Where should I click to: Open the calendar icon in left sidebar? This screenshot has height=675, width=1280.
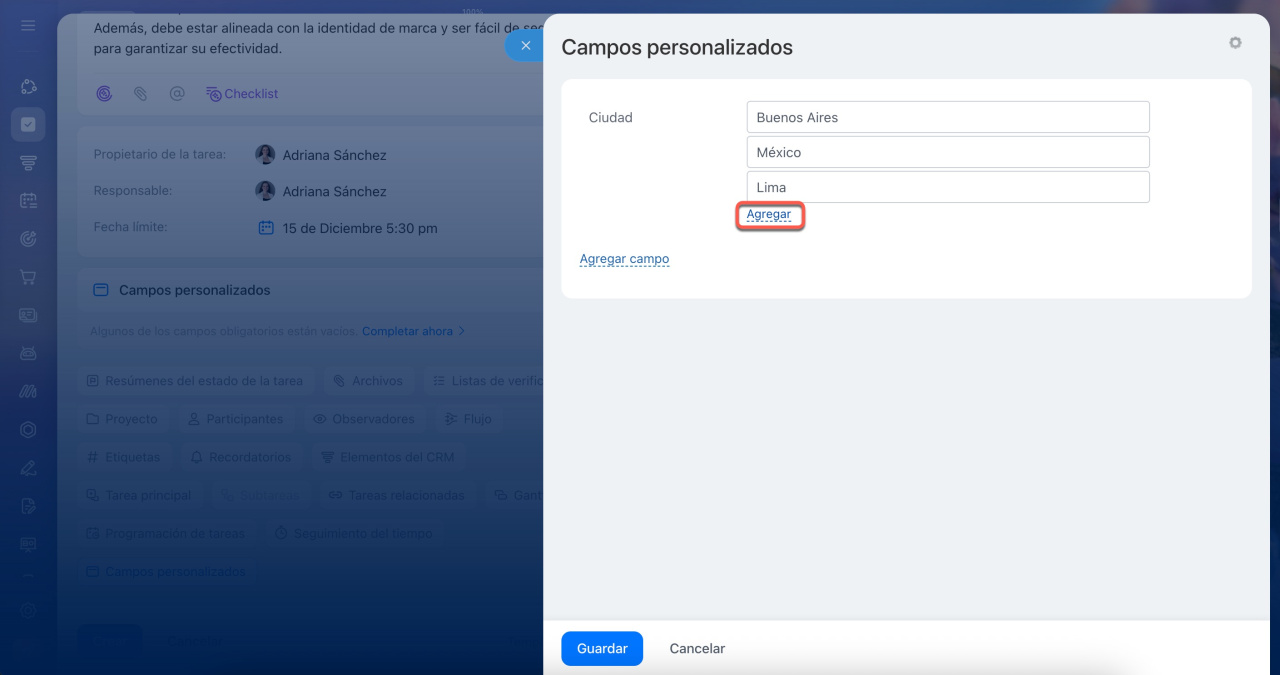28,201
